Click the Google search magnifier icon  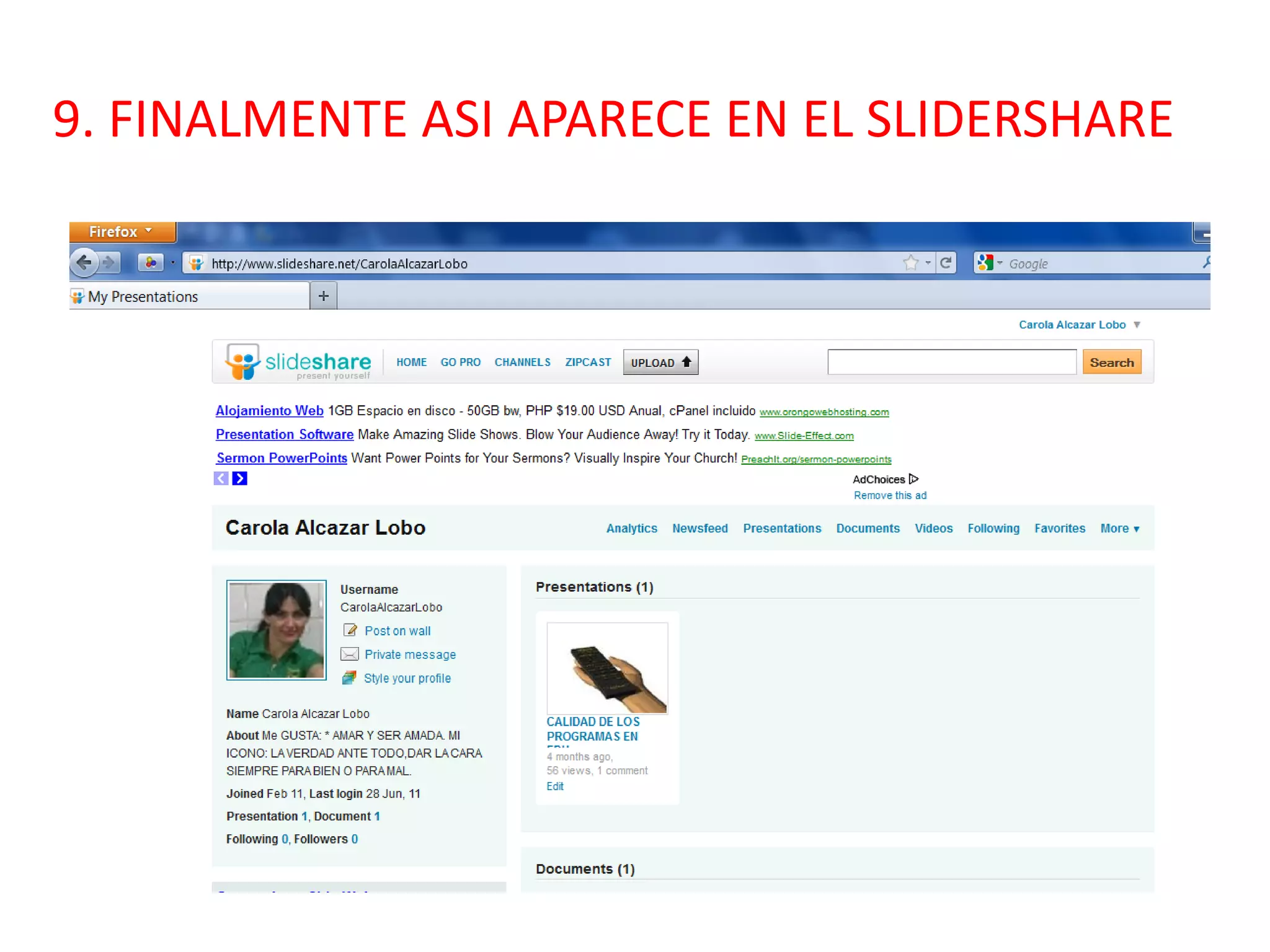(1206, 263)
